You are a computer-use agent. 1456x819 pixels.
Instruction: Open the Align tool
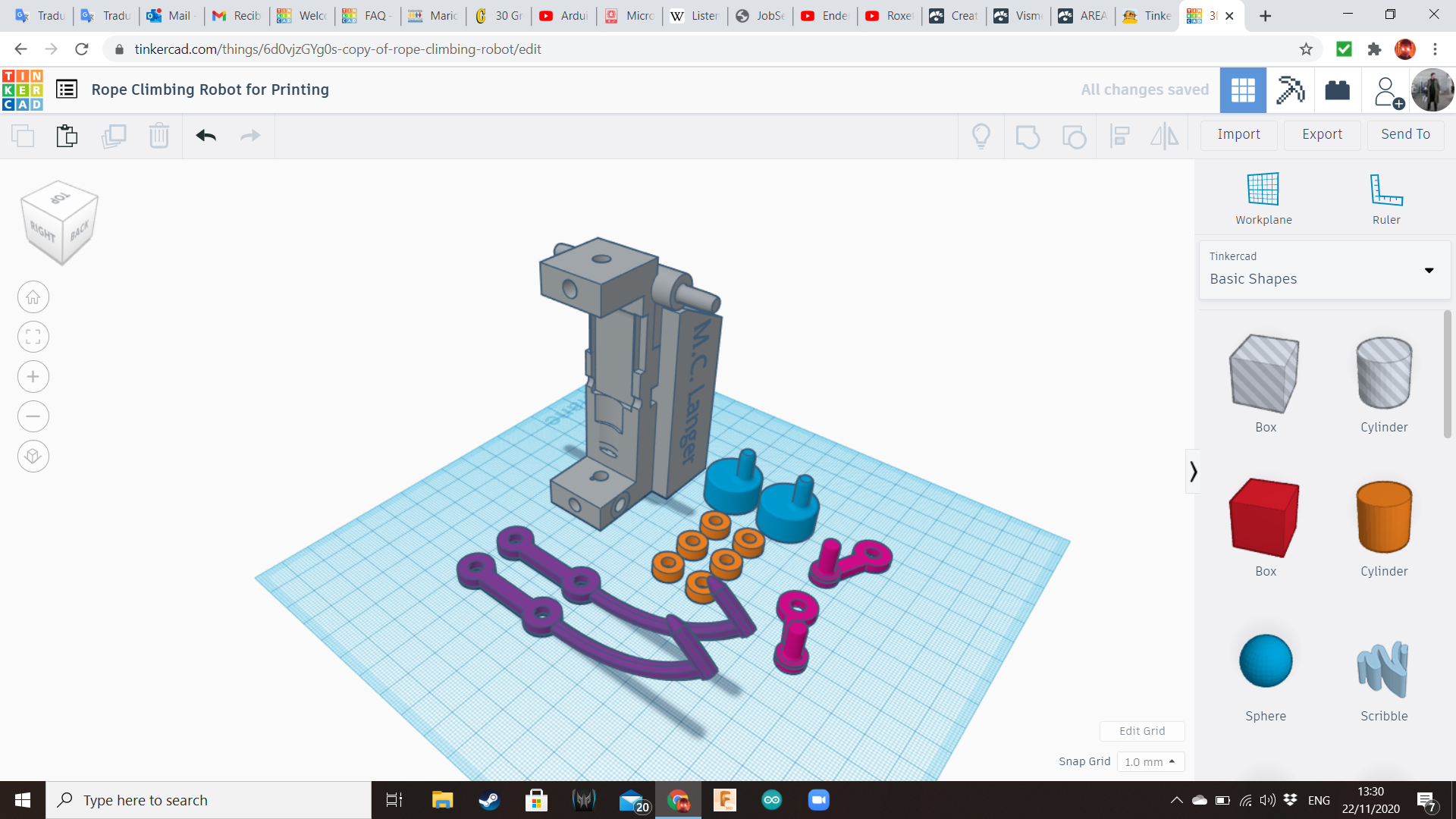tap(1120, 136)
